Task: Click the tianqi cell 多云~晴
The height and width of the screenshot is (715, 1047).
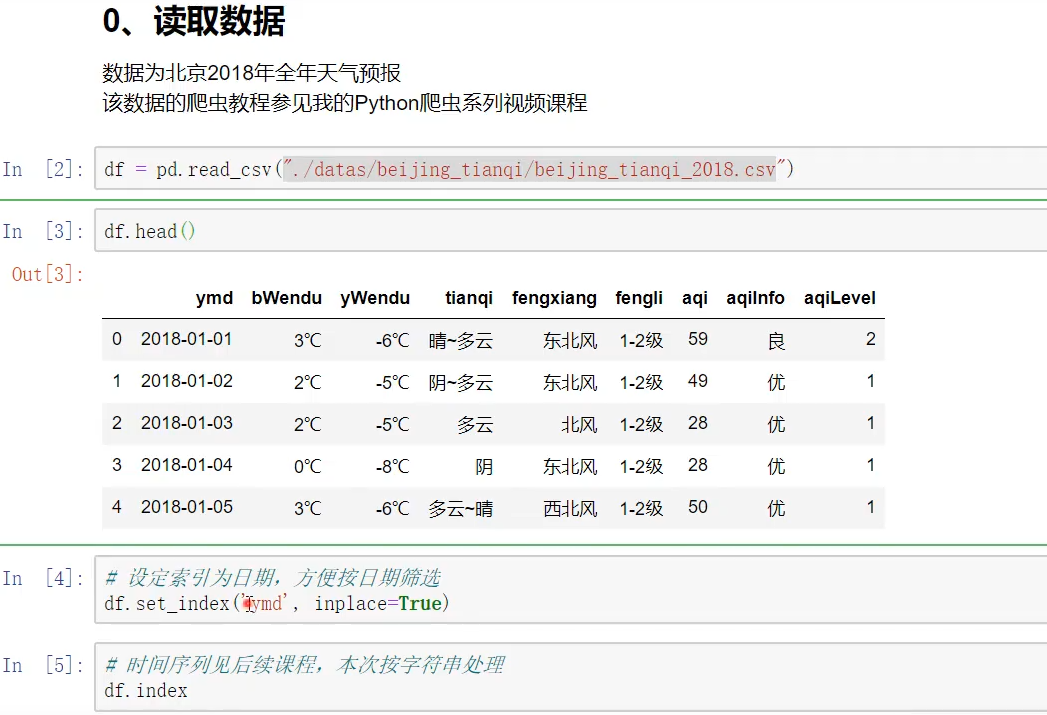Action: 461,509
